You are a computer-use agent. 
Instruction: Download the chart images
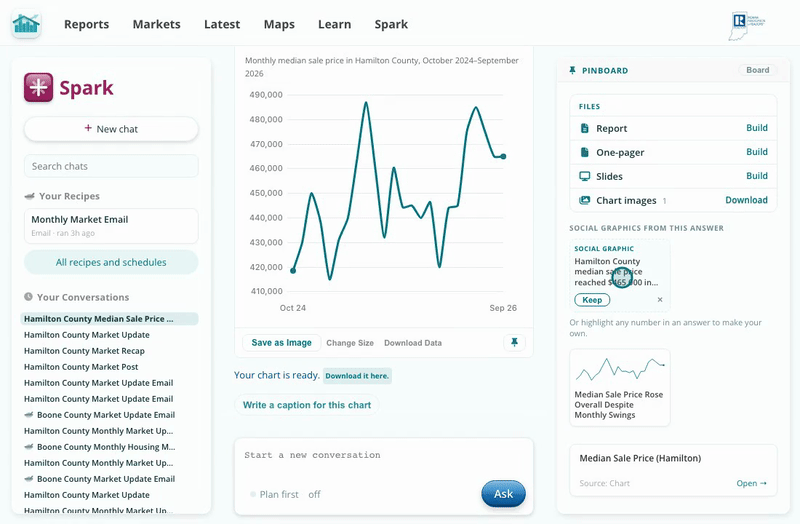coord(746,200)
